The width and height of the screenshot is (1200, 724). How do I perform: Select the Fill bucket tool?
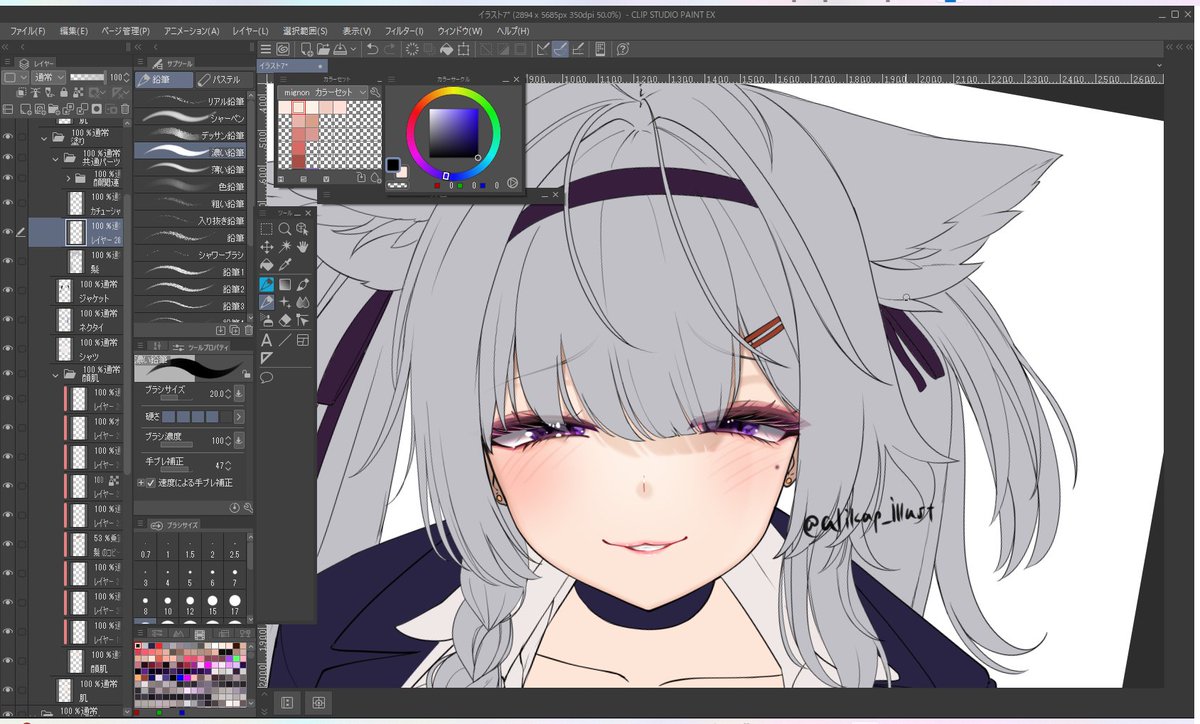267,265
